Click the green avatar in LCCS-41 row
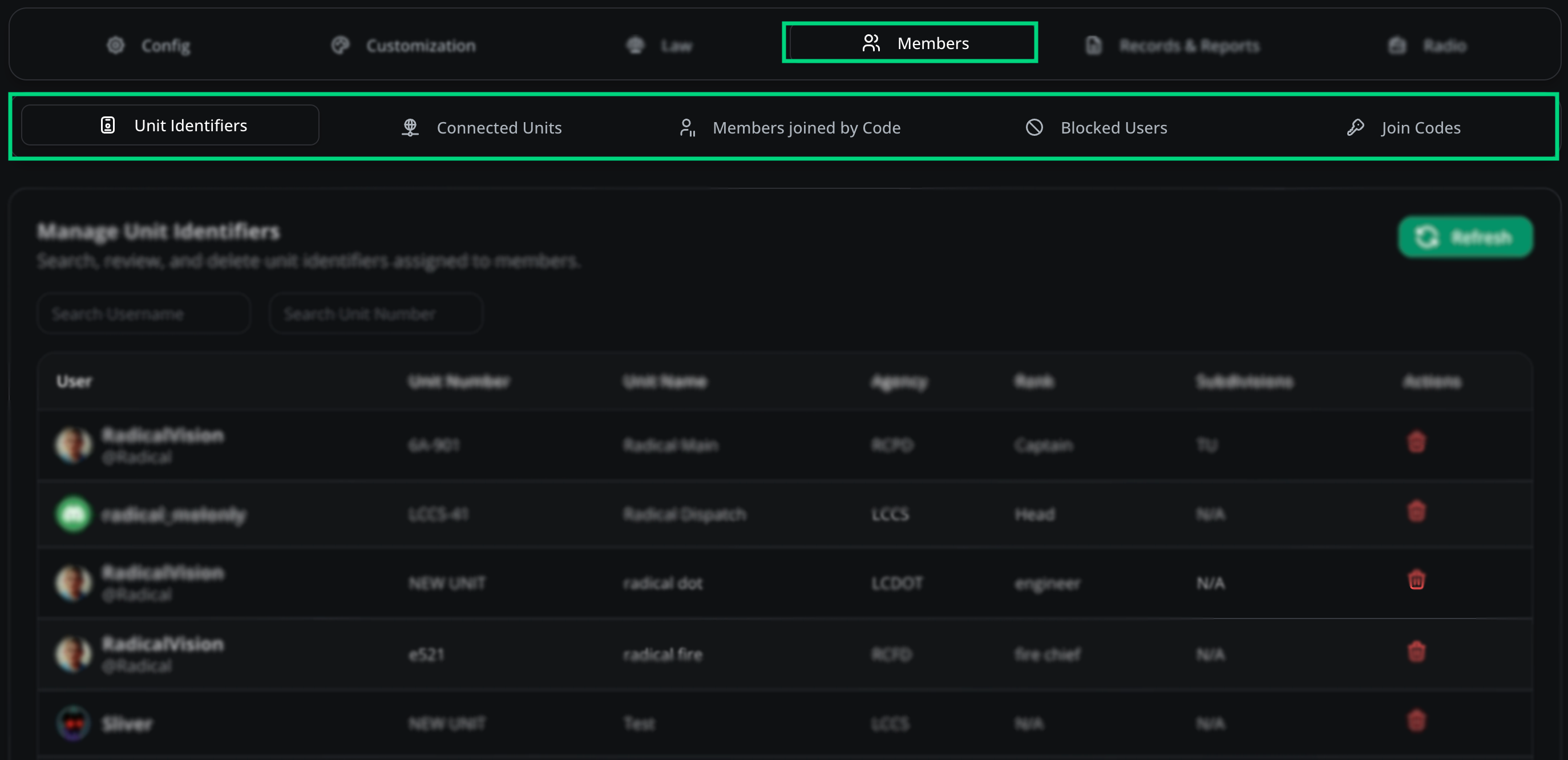1568x760 pixels. click(x=74, y=515)
